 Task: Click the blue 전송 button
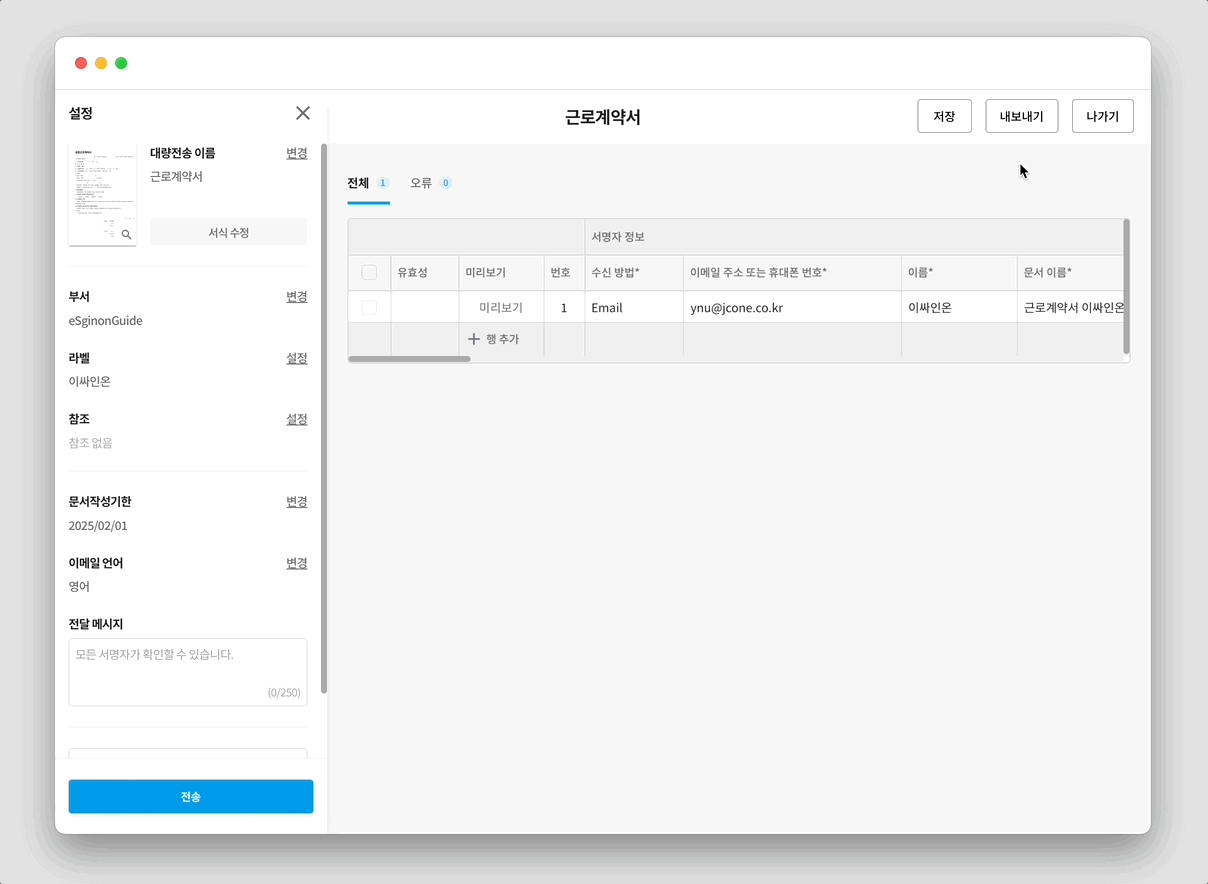point(191,797)
